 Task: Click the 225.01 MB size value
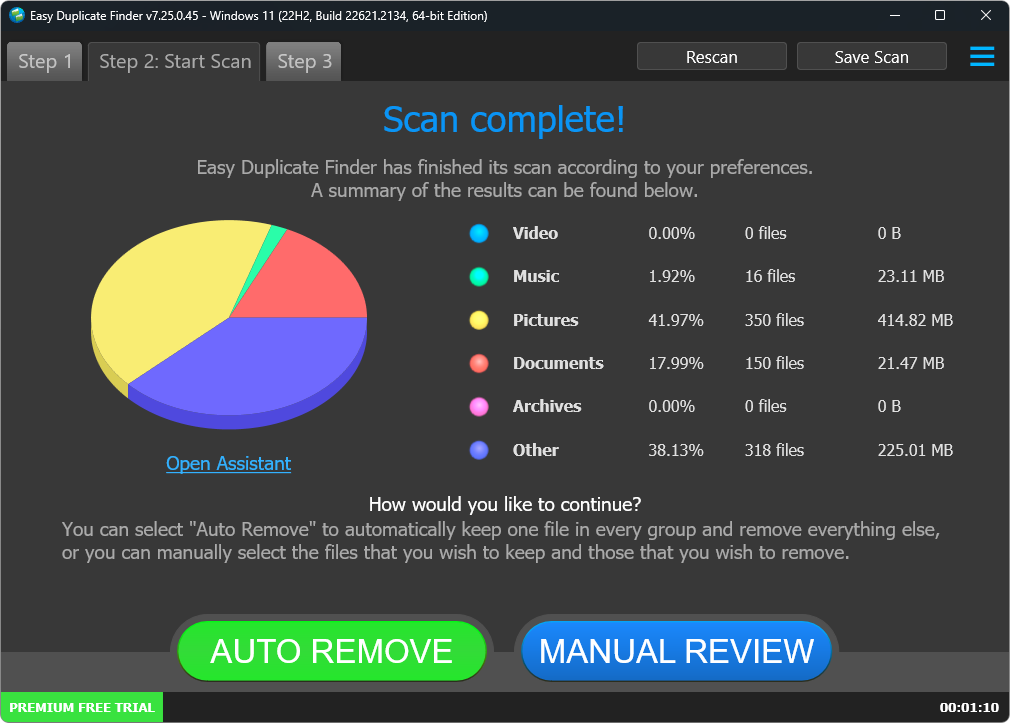click(915, 450)
